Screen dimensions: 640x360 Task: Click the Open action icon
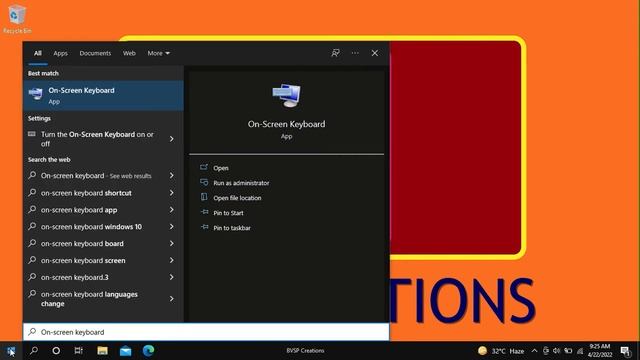pyautogui.click(x=204, y=167)
